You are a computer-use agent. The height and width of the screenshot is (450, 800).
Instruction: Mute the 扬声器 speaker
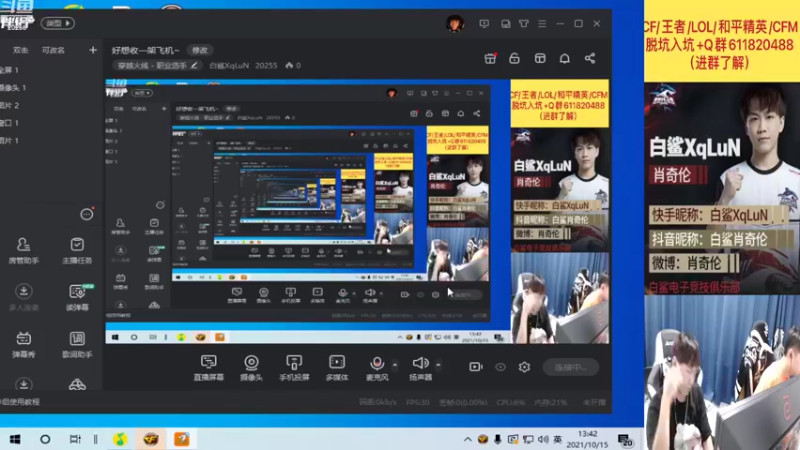point(420,367)
